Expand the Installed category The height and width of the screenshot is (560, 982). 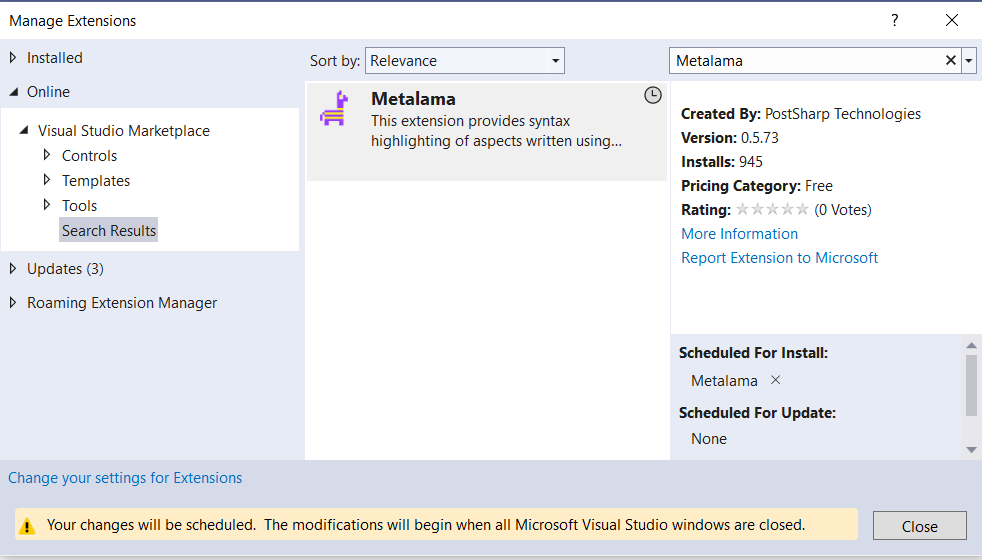pyautogui.click(x=14, y=58)
